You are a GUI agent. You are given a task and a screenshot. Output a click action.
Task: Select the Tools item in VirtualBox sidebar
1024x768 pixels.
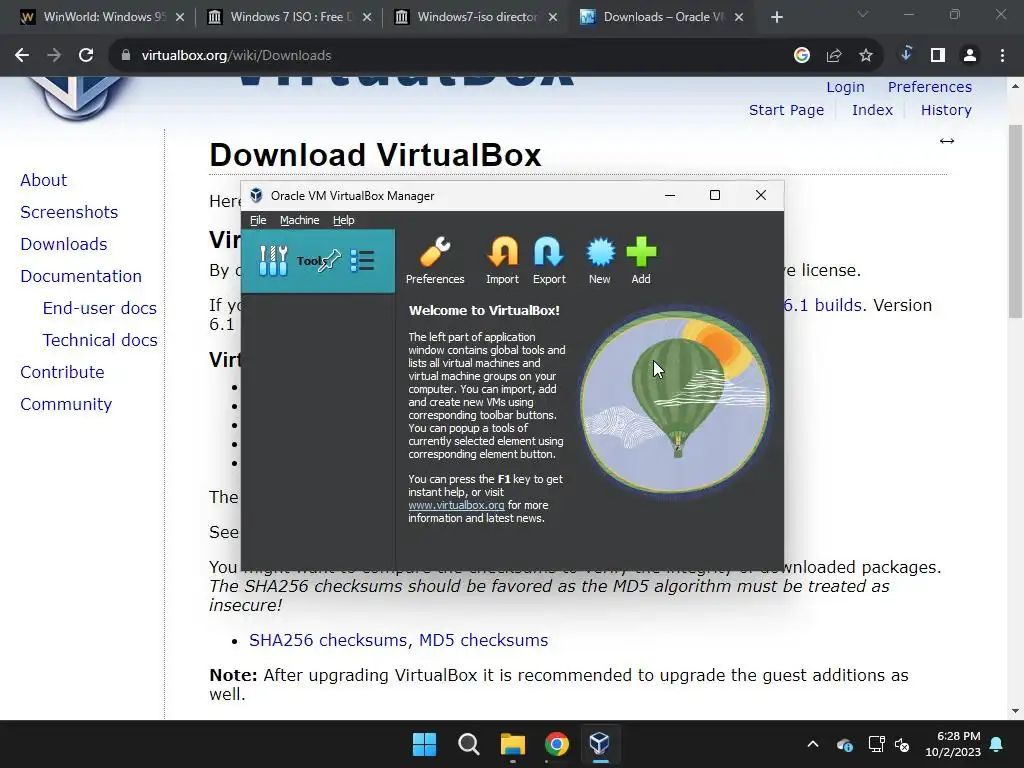(x=318, y=261)
